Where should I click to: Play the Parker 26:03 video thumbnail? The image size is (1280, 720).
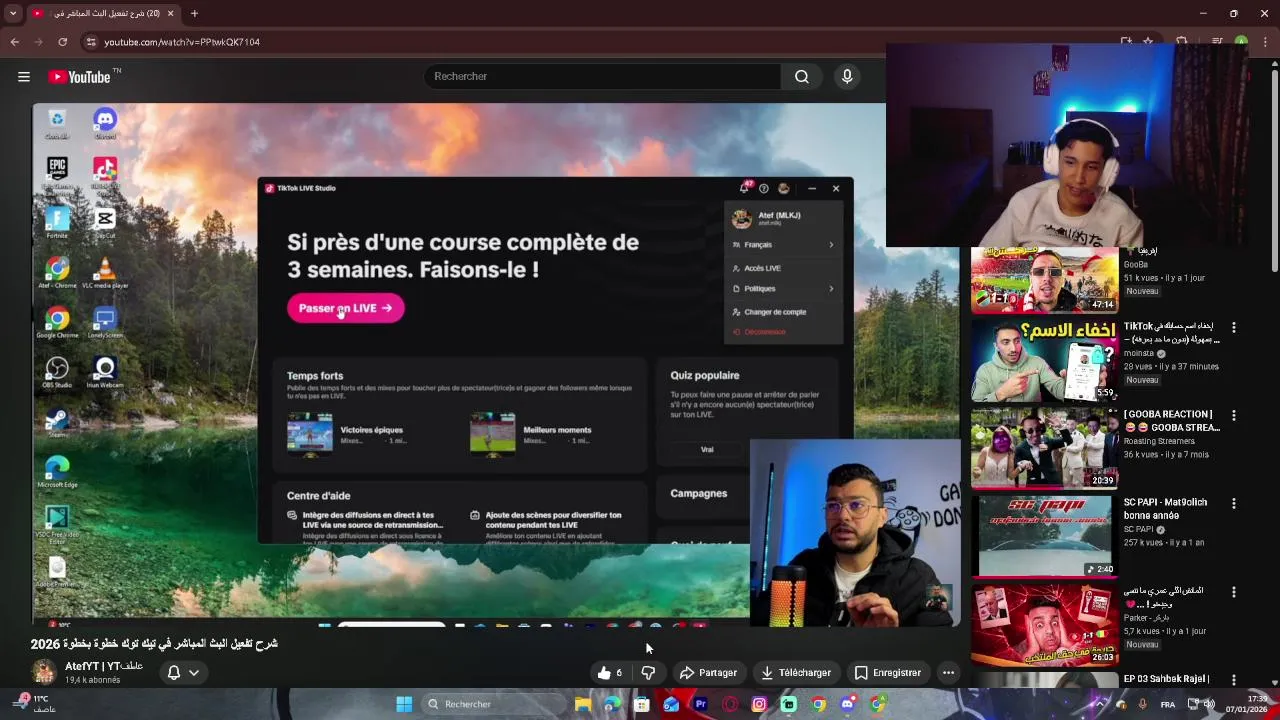click(x=1044, y=624)
